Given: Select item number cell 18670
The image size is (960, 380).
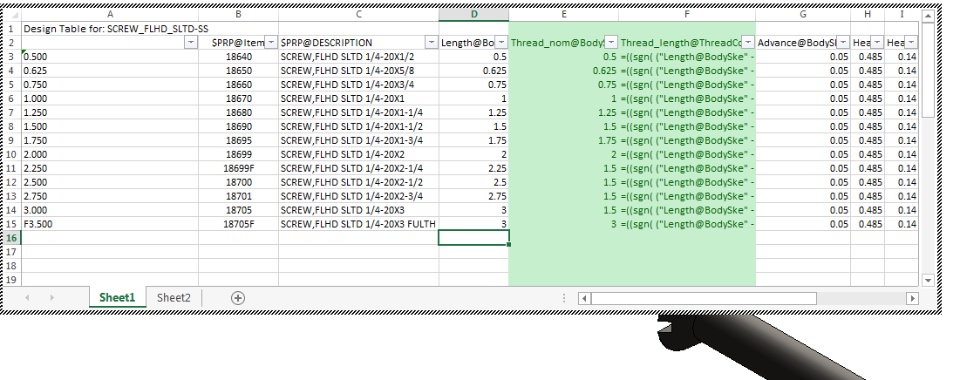Looking at the screenshot, I should click(x=238, y=99).
